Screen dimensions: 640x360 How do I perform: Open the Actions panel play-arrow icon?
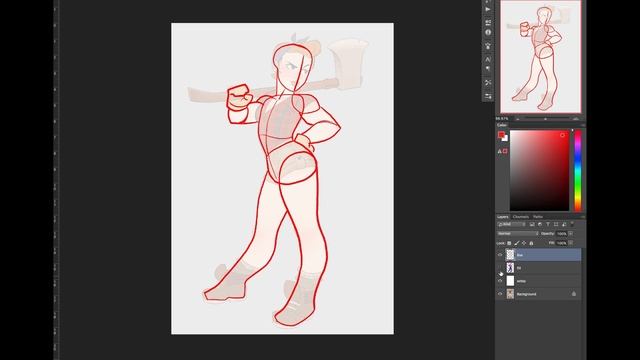pyautogui.click(x=488, y=9)
